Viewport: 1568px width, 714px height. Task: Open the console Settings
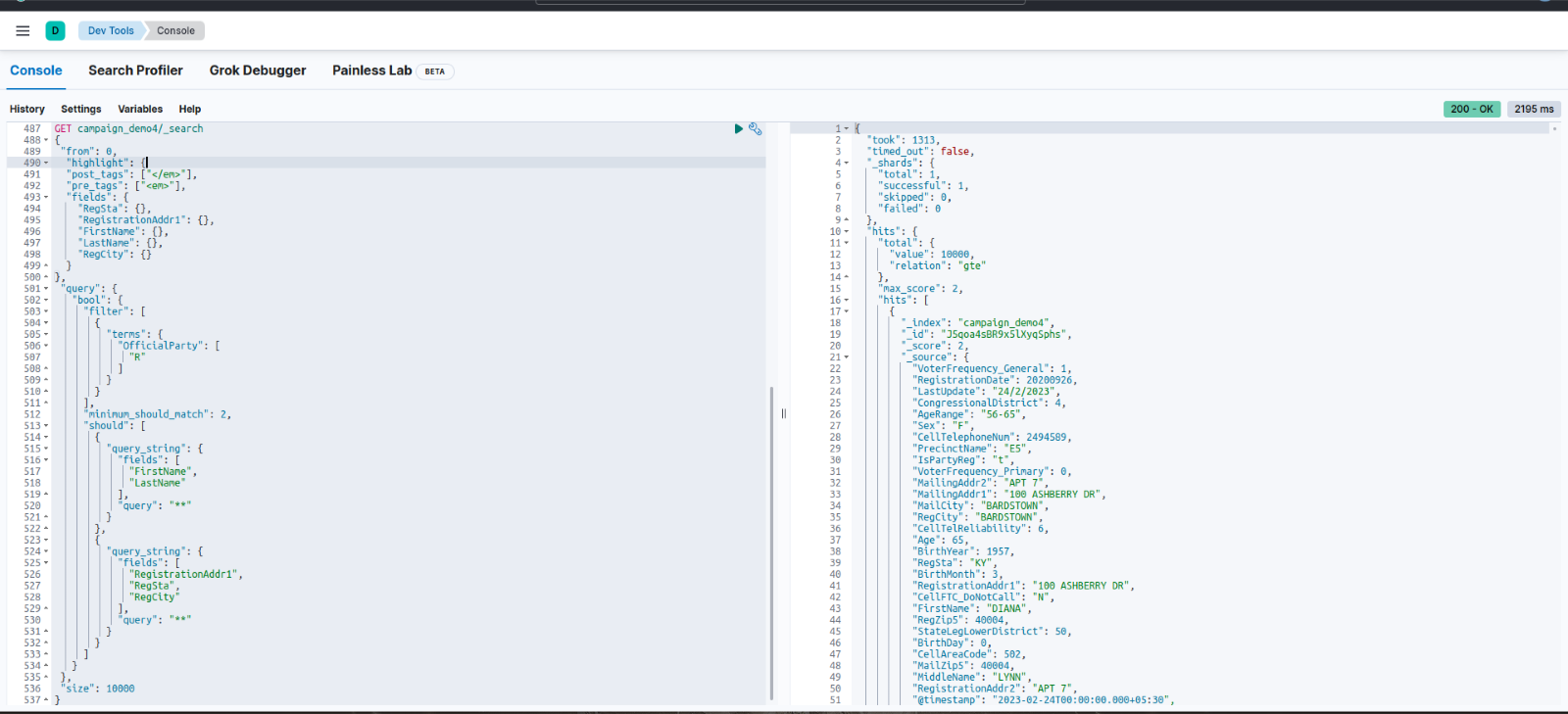point(81,109)
